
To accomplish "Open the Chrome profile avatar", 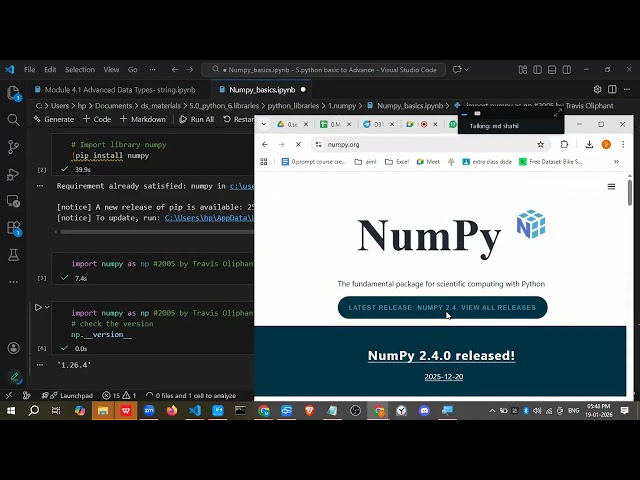I will (x=606, y=144).
